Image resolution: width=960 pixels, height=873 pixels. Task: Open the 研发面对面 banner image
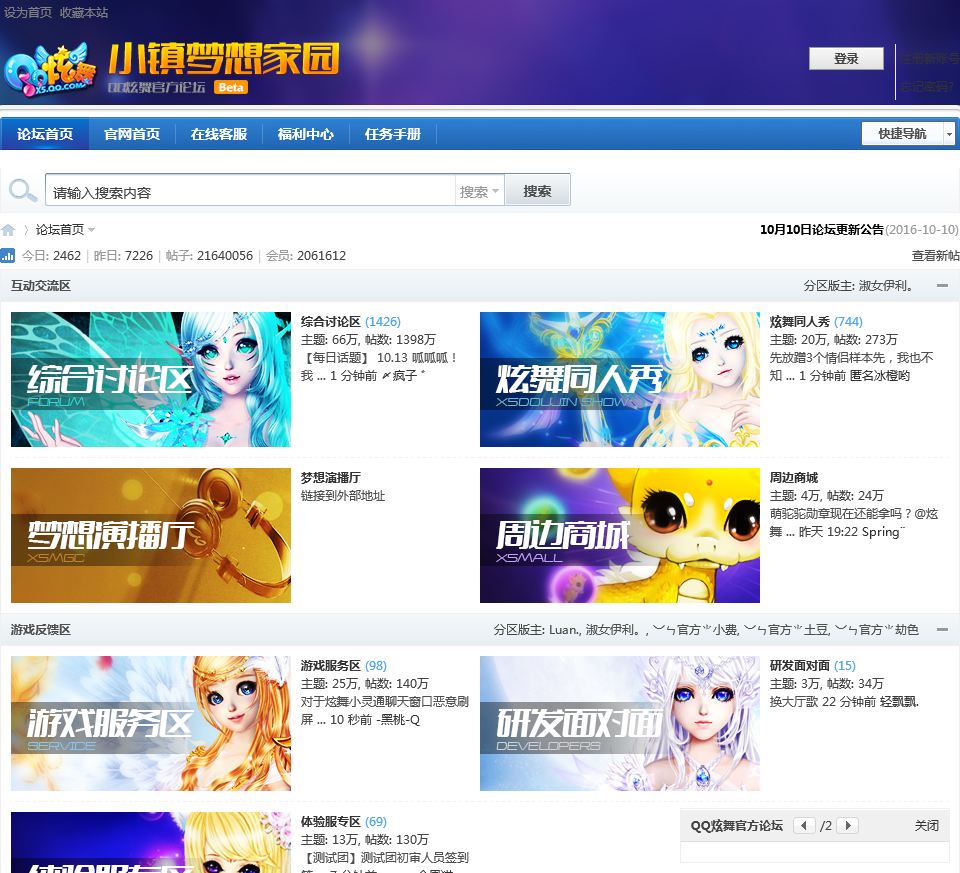tap(620, 724)
